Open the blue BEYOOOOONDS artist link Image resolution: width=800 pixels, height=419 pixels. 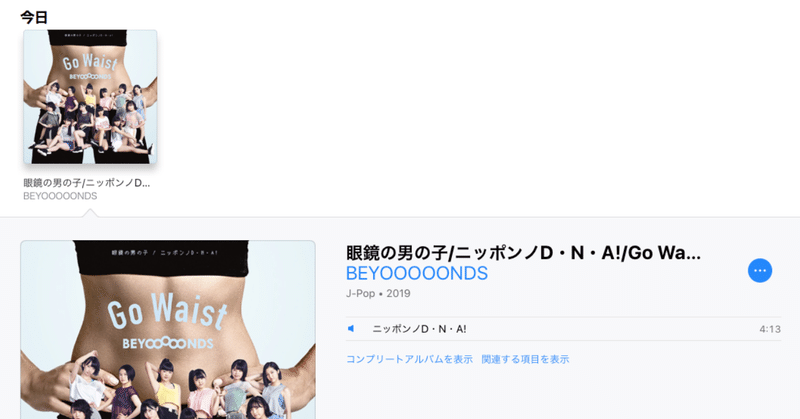click(x=417, y=274)
